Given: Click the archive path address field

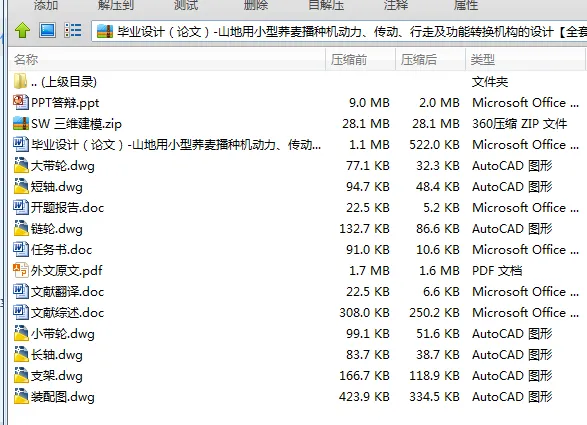Looking at the screenshot, I should tap(339, 31).
